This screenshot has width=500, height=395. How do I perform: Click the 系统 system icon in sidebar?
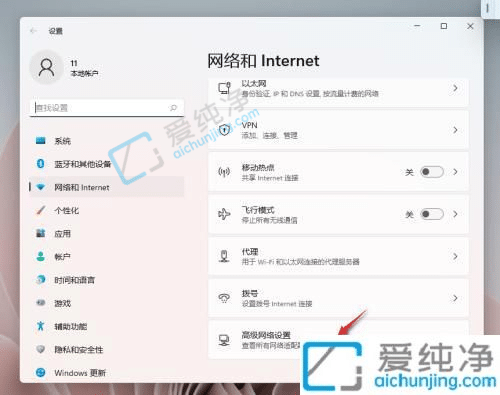(41, 141)
